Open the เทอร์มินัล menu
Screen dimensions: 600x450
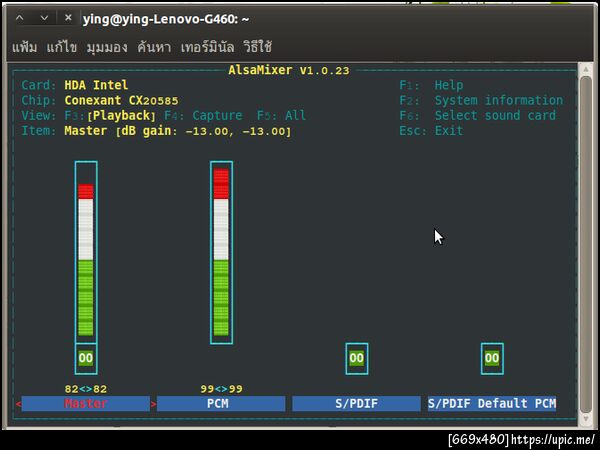pyautogui.click(x=207, y=47)
